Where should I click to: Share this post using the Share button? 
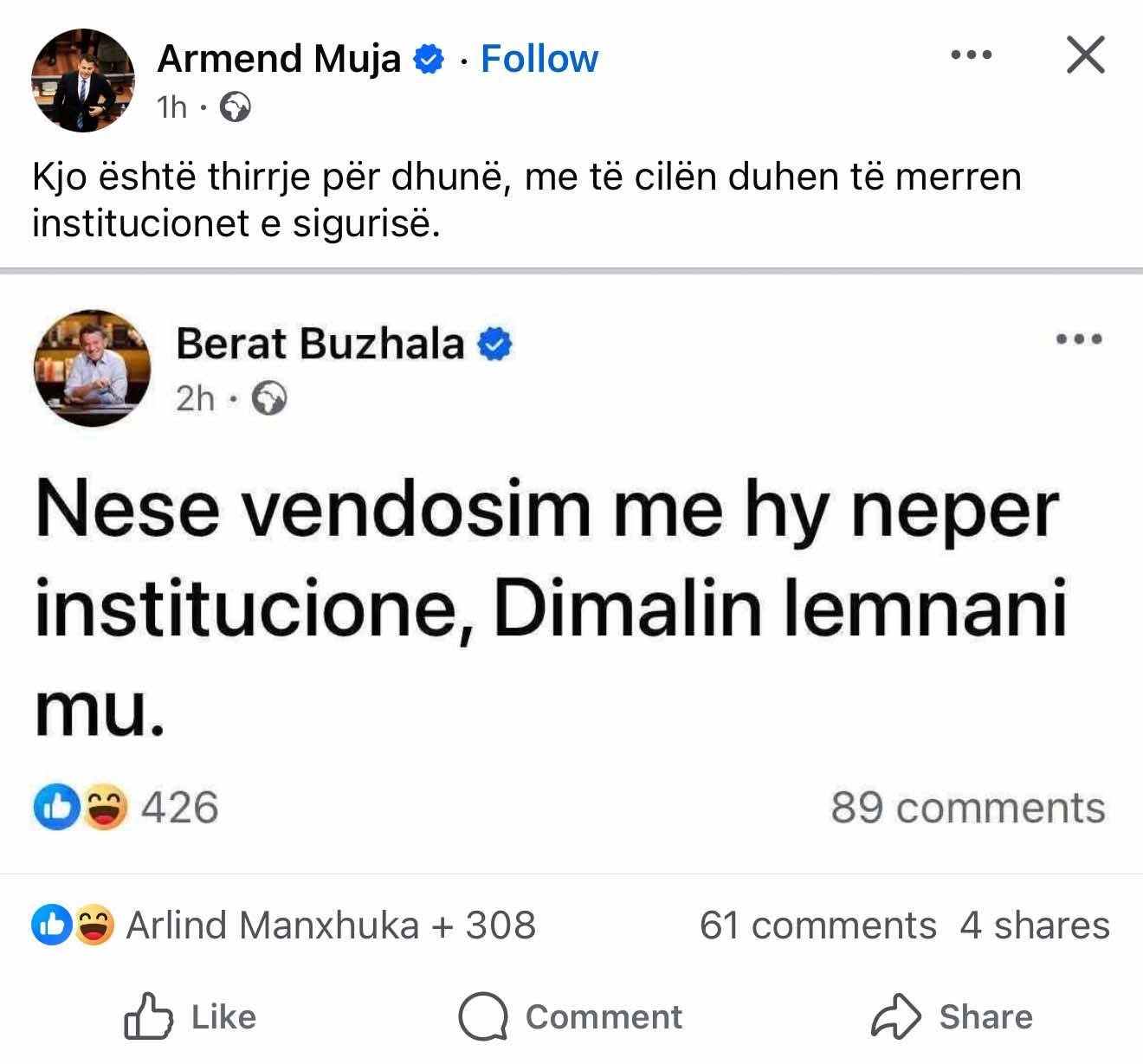point(952,1016)
